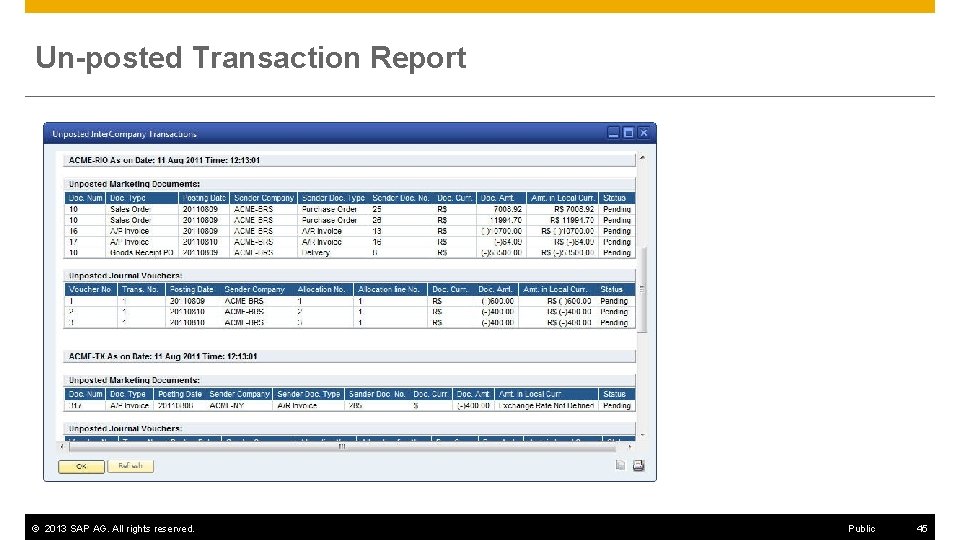
Task: Click Amt. in Local Curr. header in ACME-RIO marketing table
Action: [x=563, y=198]
